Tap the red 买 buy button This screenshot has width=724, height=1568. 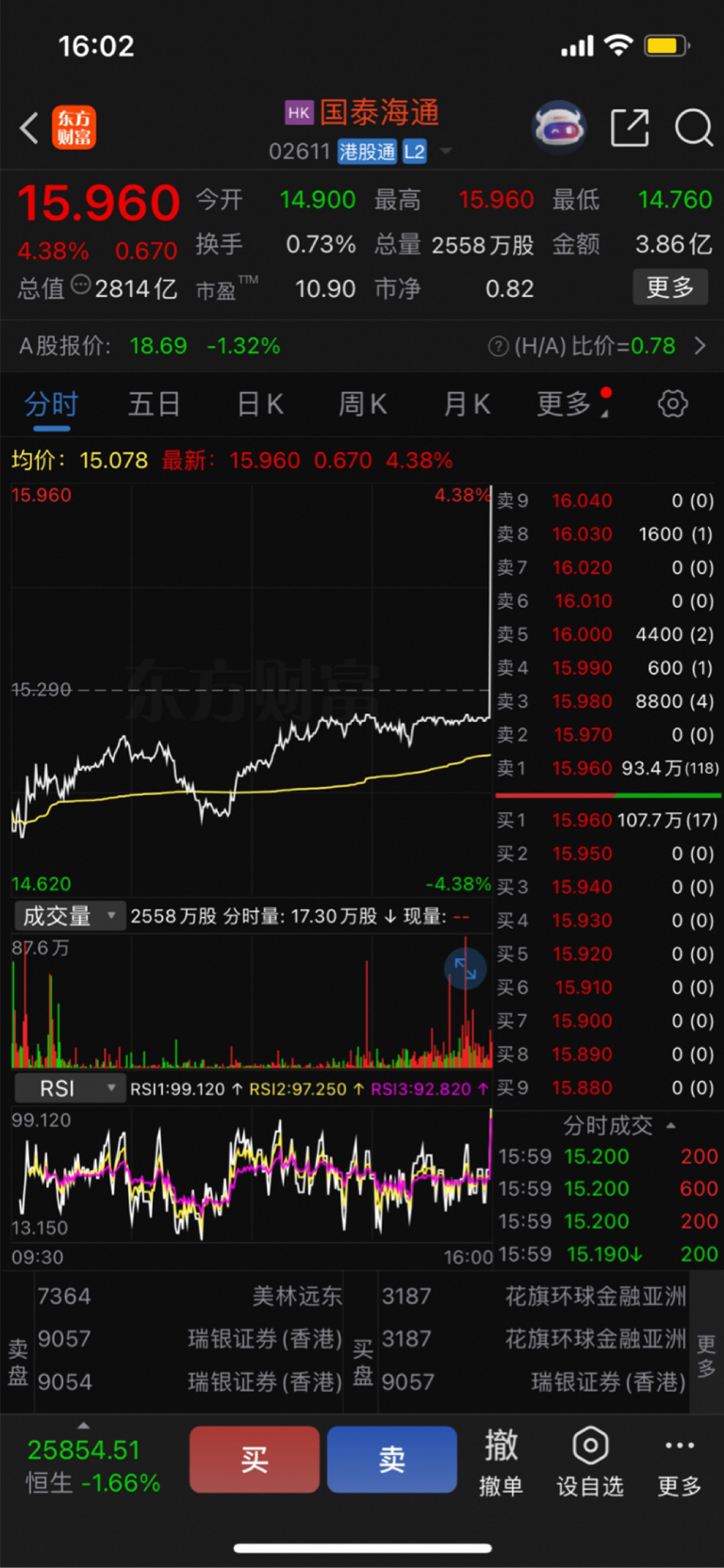click(x=255, y=1460)
